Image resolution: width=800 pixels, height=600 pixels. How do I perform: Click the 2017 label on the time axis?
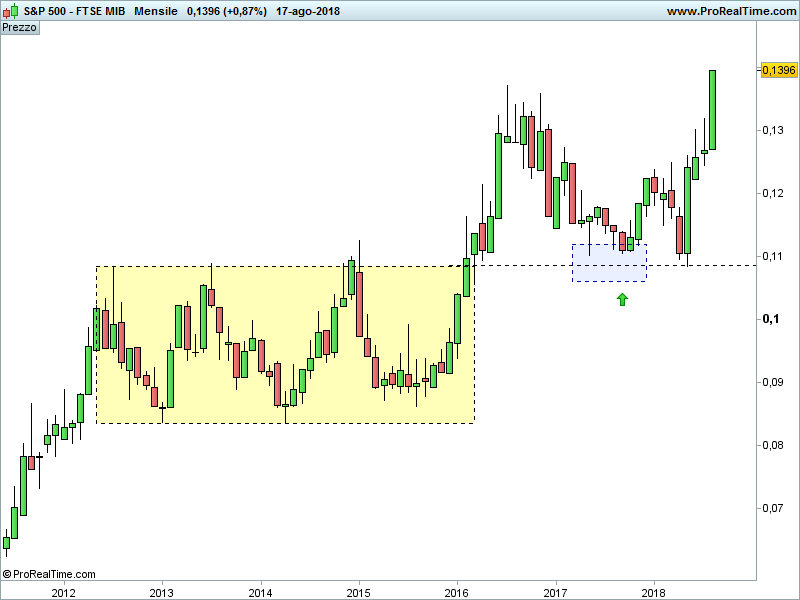[556, 593]
